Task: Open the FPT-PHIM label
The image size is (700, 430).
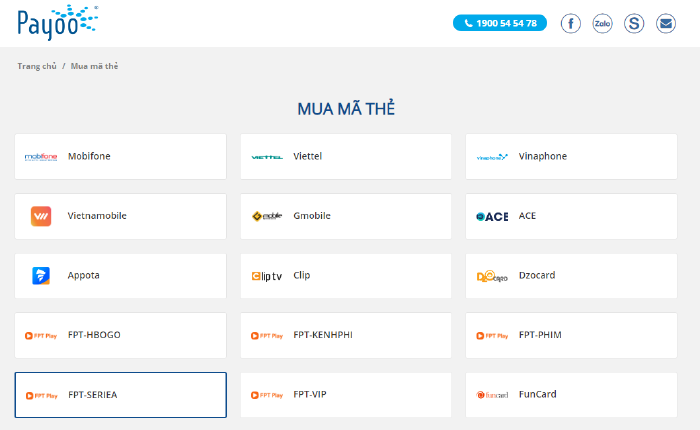Action: (540, 335)
